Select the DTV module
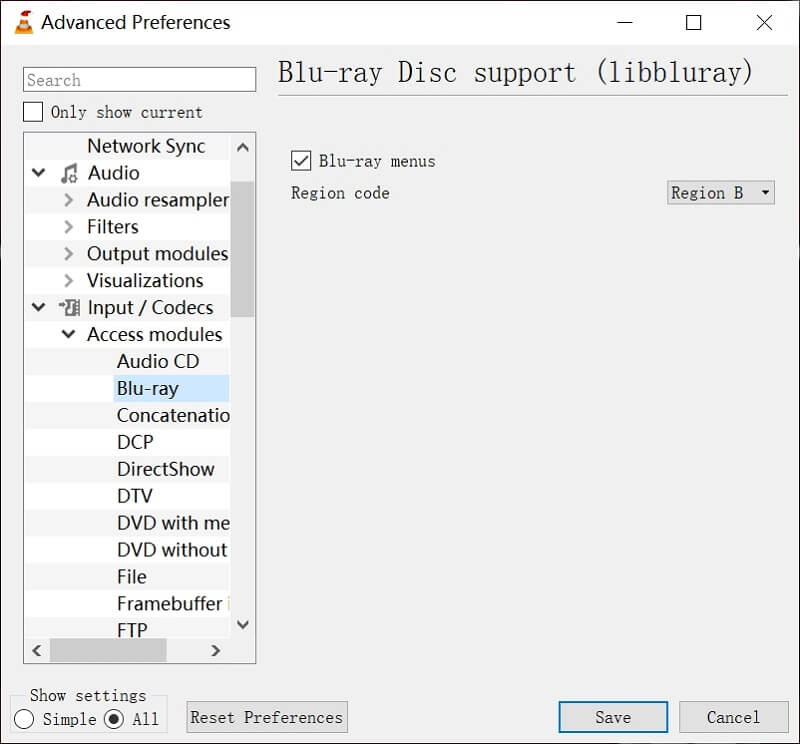The width and height of the screenshot is (800, 744). coord(135,496)
